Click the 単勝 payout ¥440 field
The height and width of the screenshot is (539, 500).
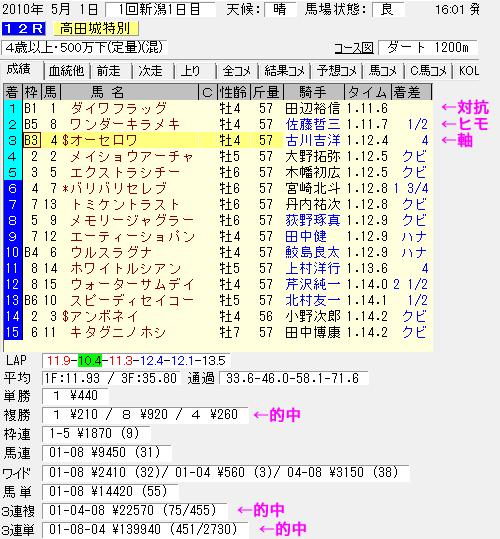[75, 396]
